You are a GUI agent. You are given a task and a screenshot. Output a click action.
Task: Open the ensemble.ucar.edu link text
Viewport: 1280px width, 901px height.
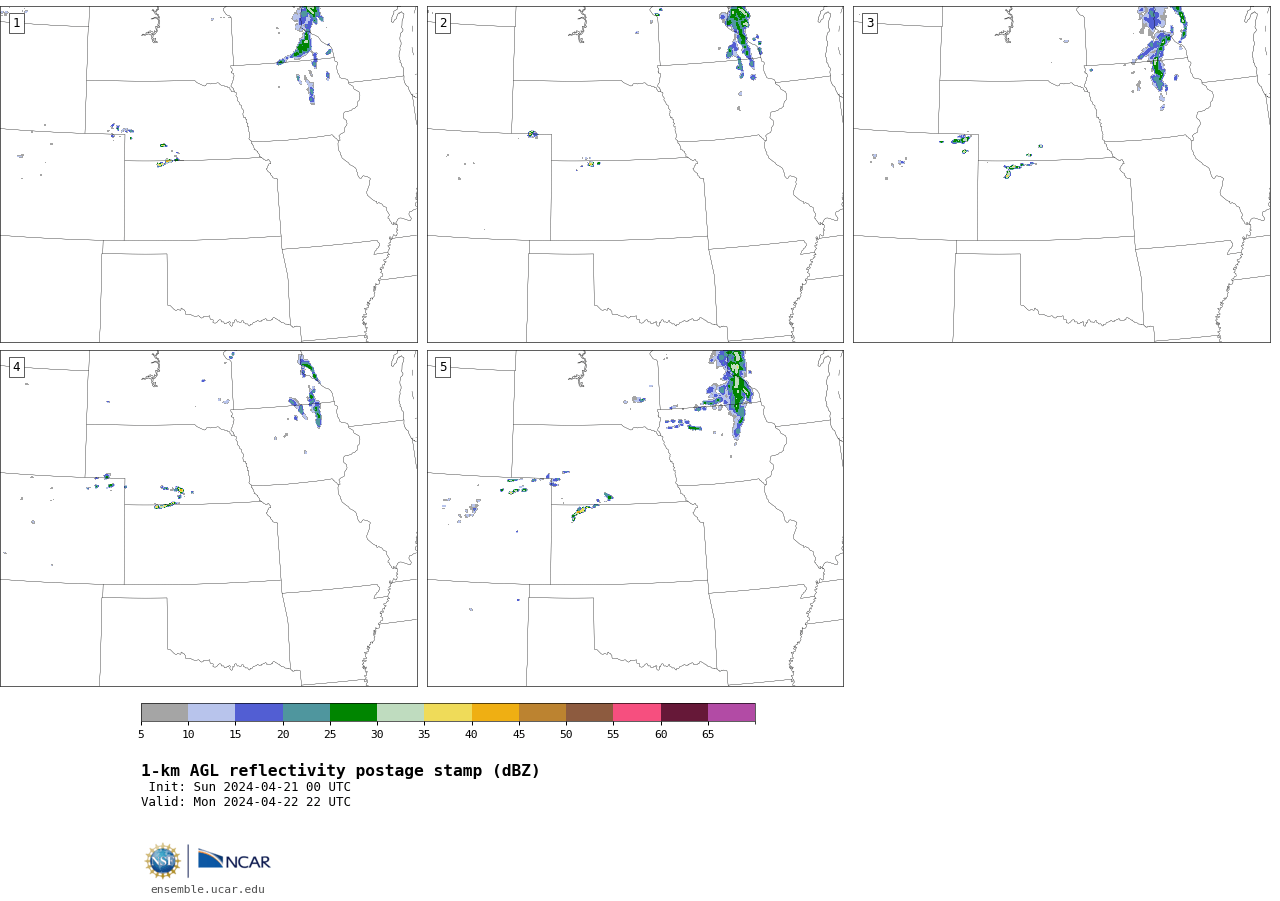(x=208, y=889)
